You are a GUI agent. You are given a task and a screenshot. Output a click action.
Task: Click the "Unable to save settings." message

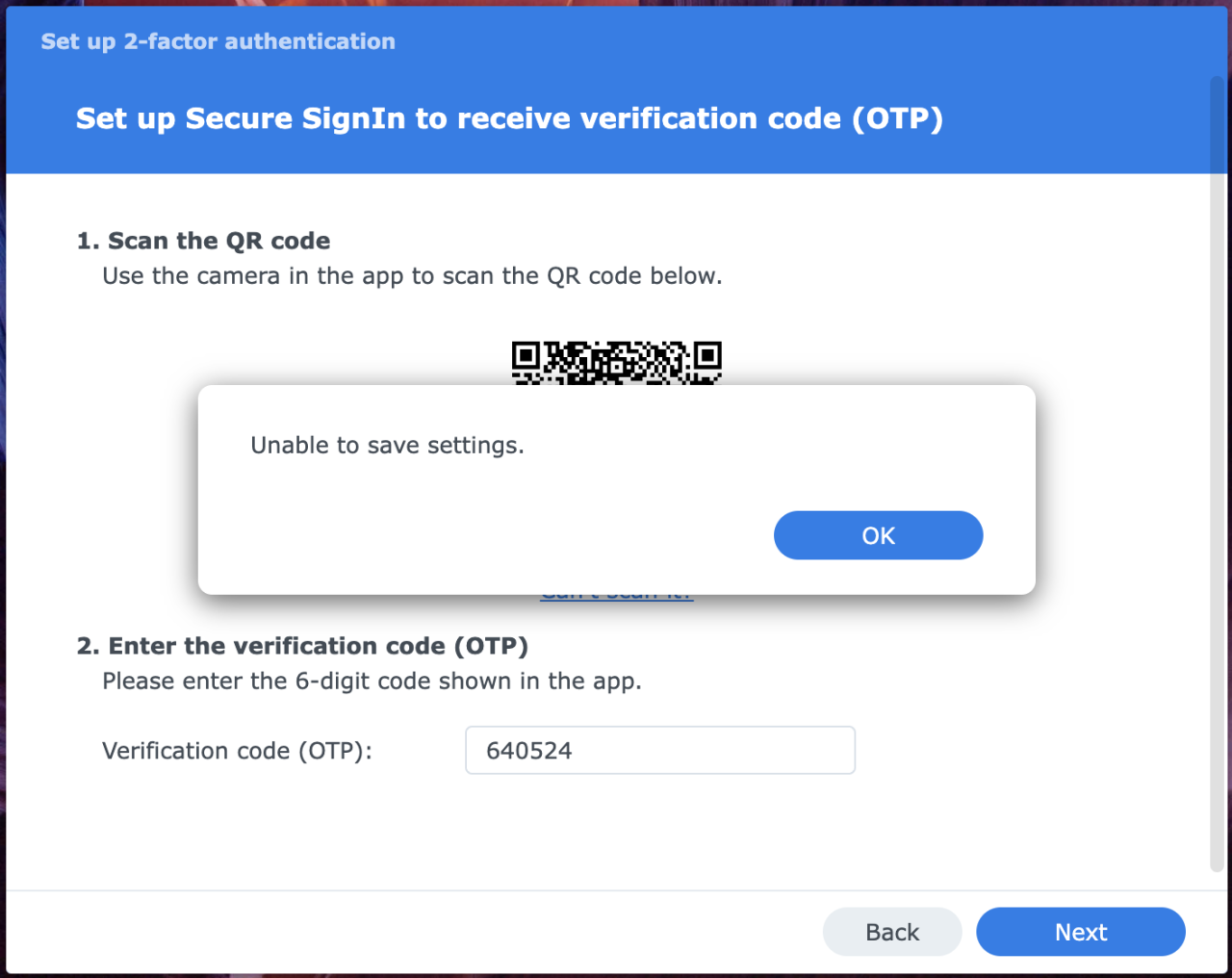click(387, 445)
